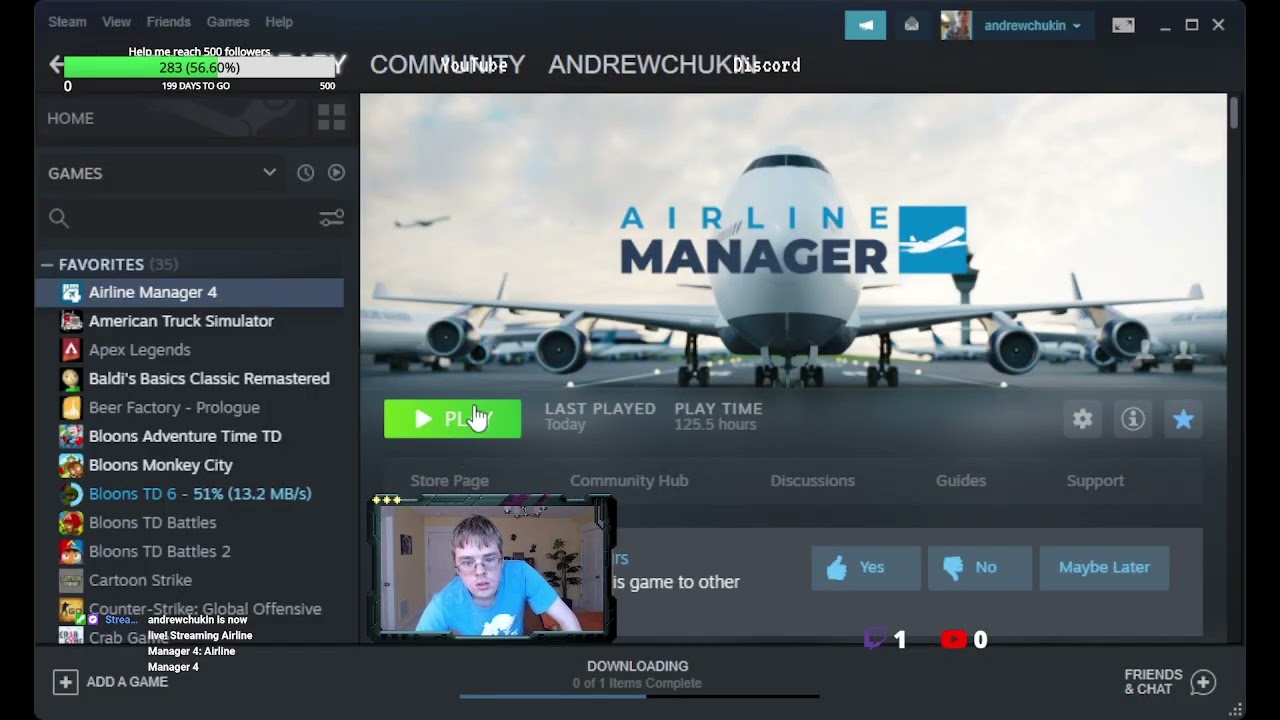Screen dimensions: 1280x720
Task: Click the announcements megaphone icon
Action: tap(865, 25)
